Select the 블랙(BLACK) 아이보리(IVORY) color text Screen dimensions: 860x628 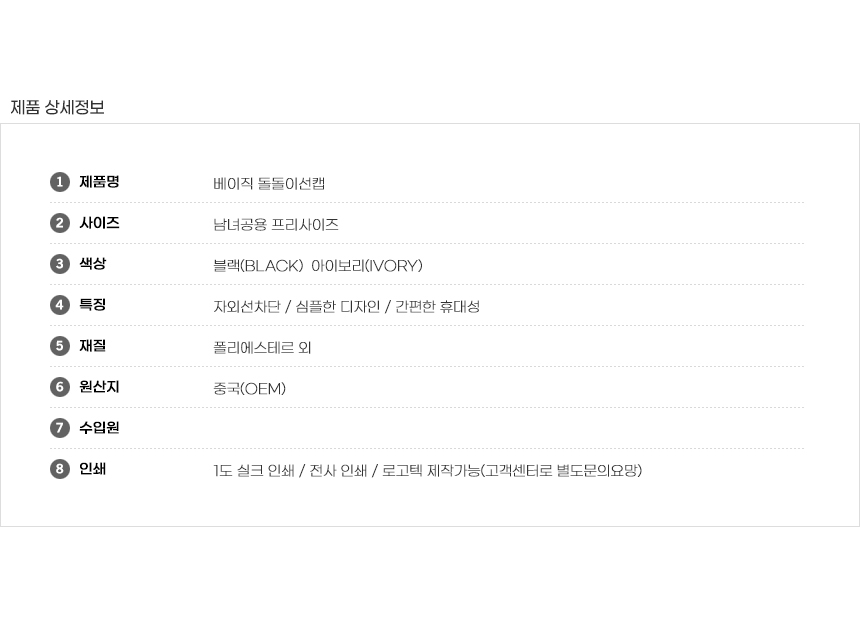(318, 266)
